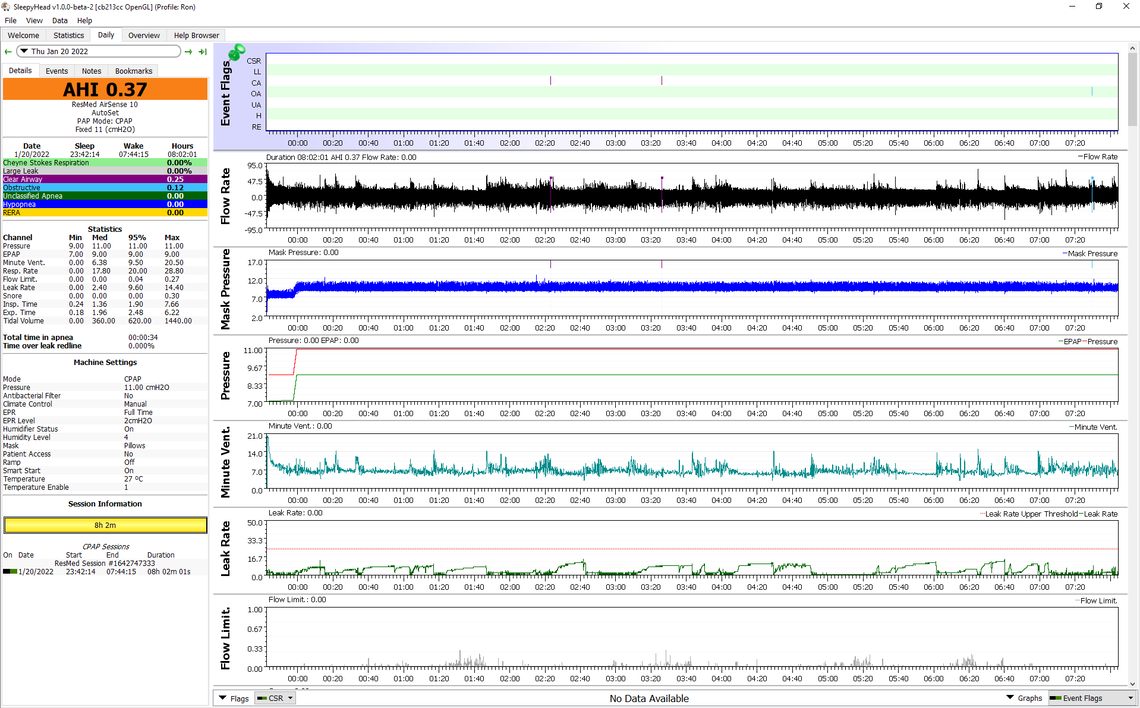1140x708 pixels.
Task: Click the Flow Limit. graph vertical title
Action: click(x=225, y=638)
